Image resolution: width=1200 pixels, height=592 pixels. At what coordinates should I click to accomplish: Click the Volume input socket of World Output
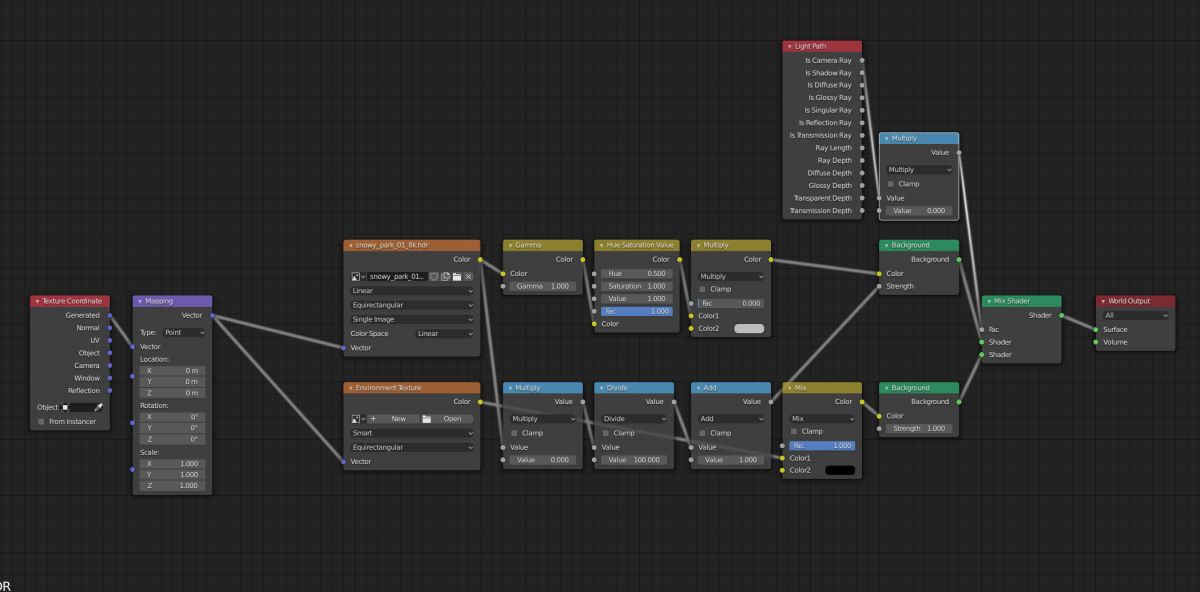pos(1096,342)
